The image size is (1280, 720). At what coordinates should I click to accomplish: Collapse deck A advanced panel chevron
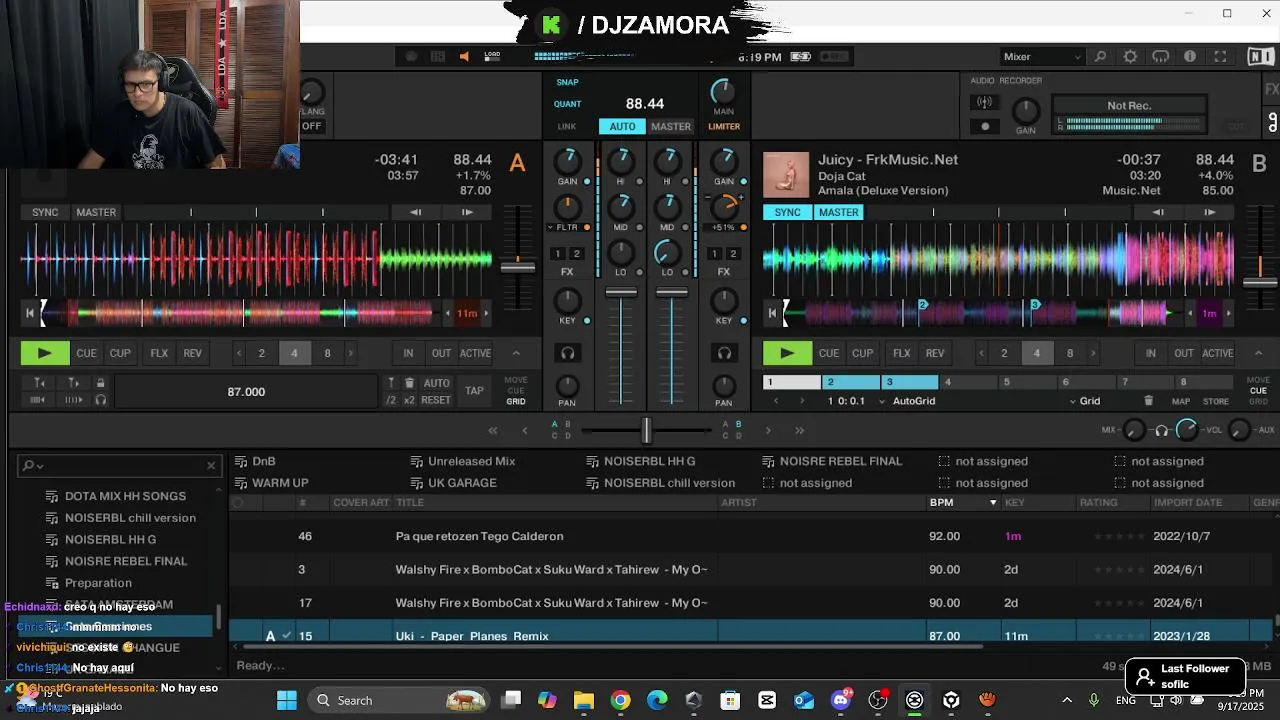tap(516, 353)
